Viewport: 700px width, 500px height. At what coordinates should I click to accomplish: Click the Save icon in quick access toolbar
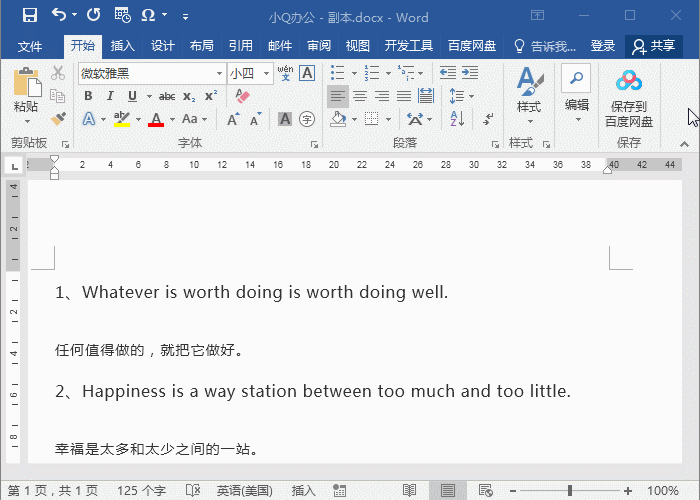click(29, 16)
